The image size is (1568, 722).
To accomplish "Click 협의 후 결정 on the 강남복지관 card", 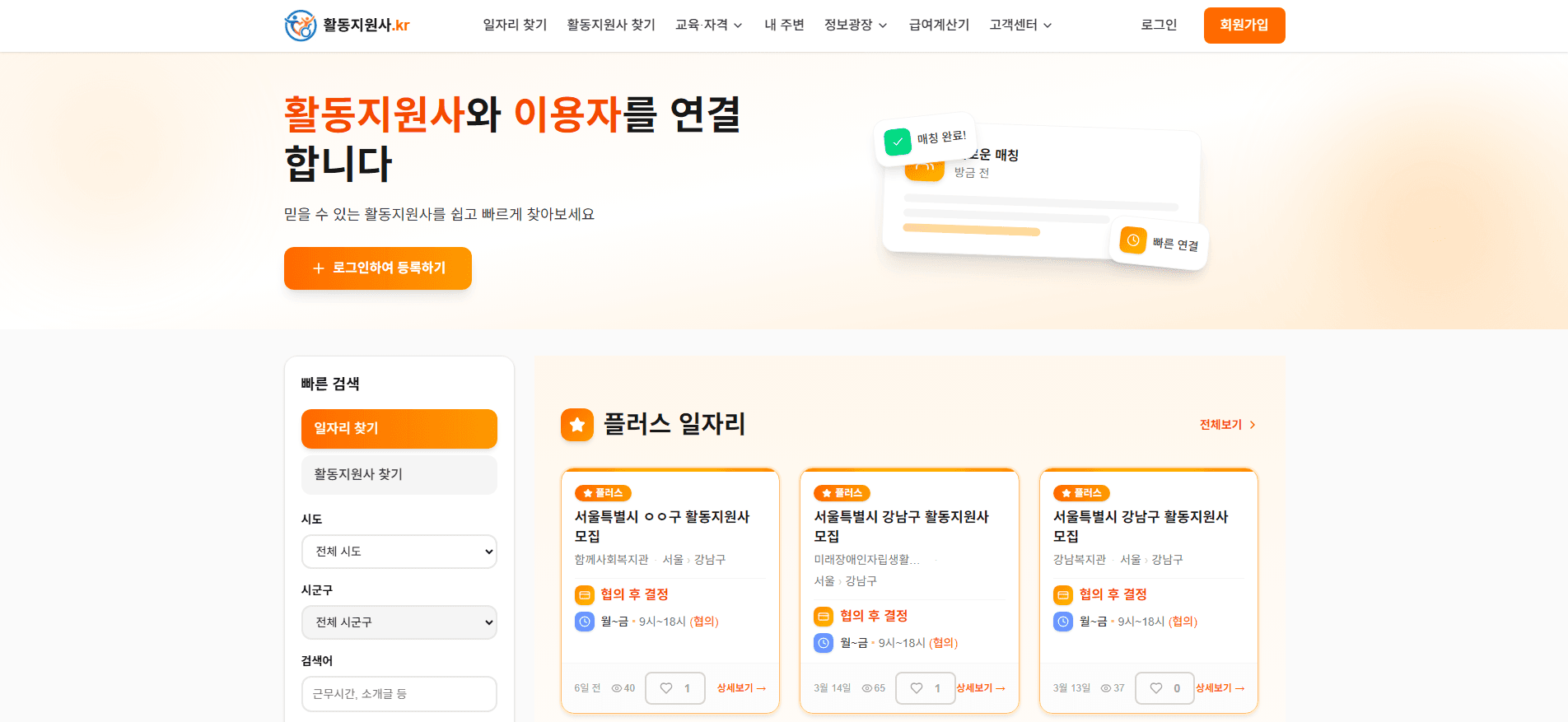I will click(x=1113, y=594).
